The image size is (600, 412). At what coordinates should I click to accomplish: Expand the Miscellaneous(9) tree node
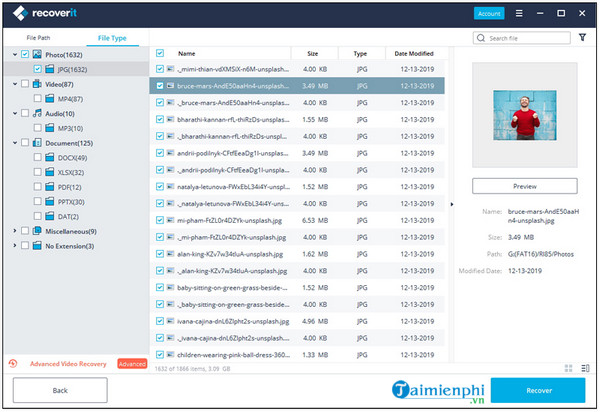click(x=13, y=231)
